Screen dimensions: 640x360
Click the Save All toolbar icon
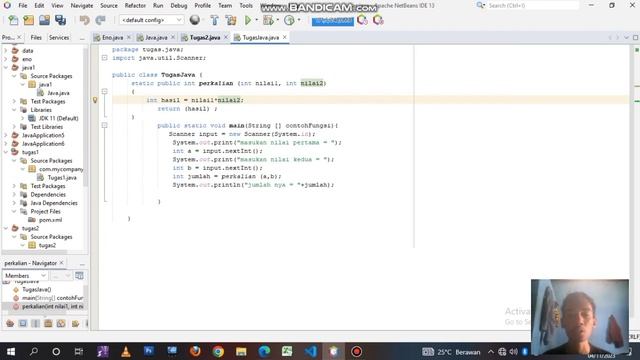60,20
